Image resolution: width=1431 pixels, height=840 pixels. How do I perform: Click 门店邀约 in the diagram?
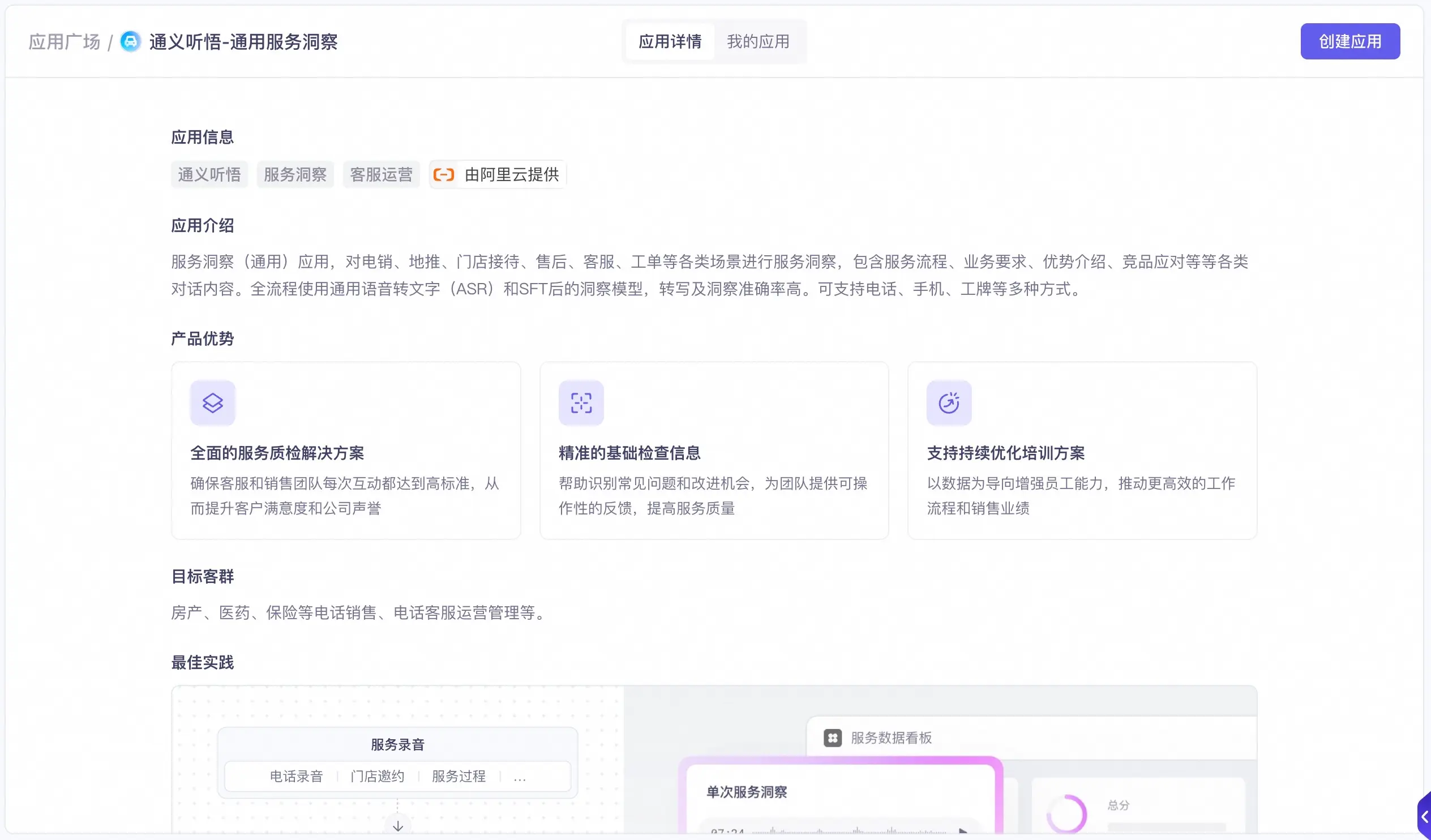(378, 776)
